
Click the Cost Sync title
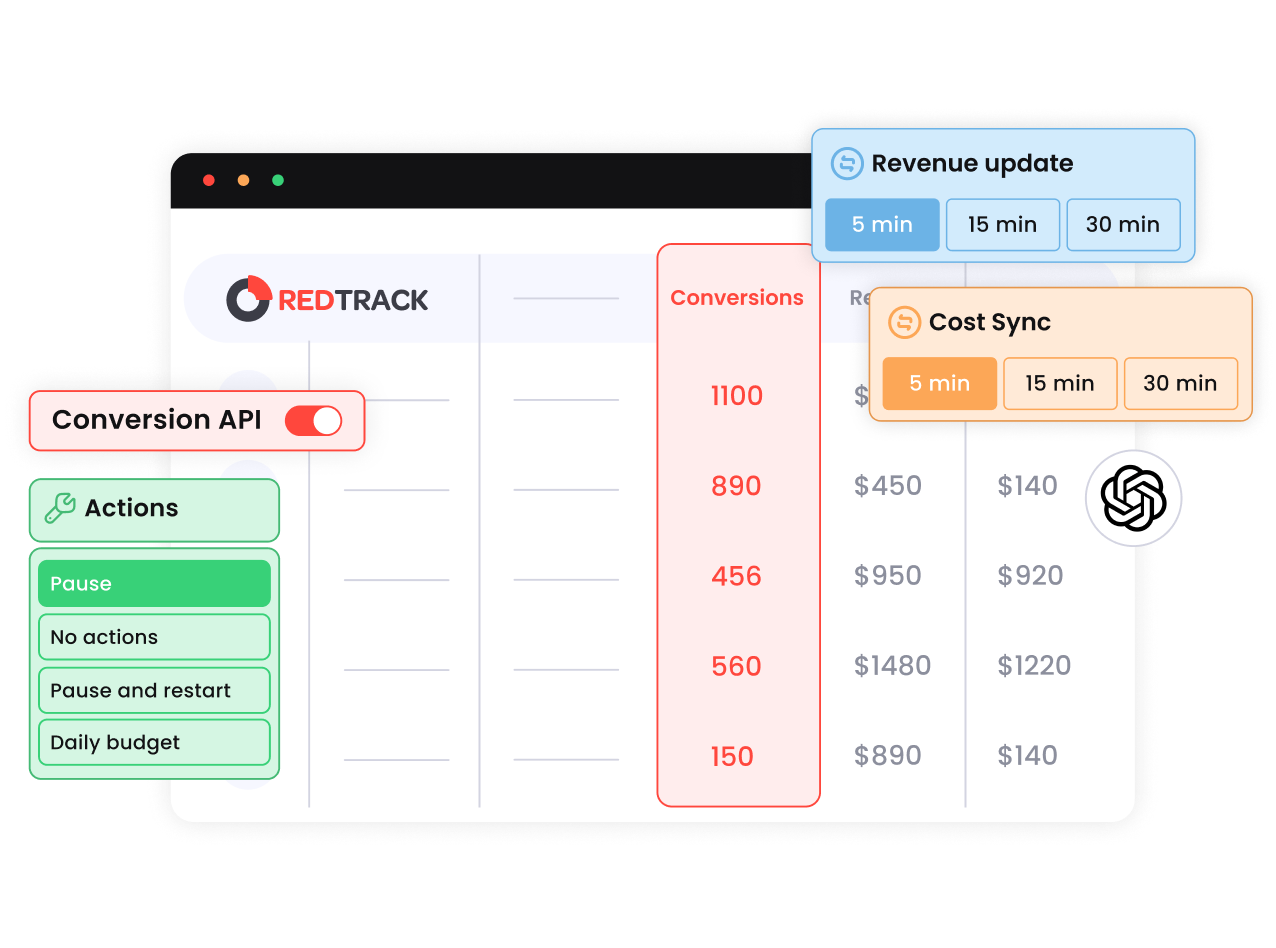990,322
